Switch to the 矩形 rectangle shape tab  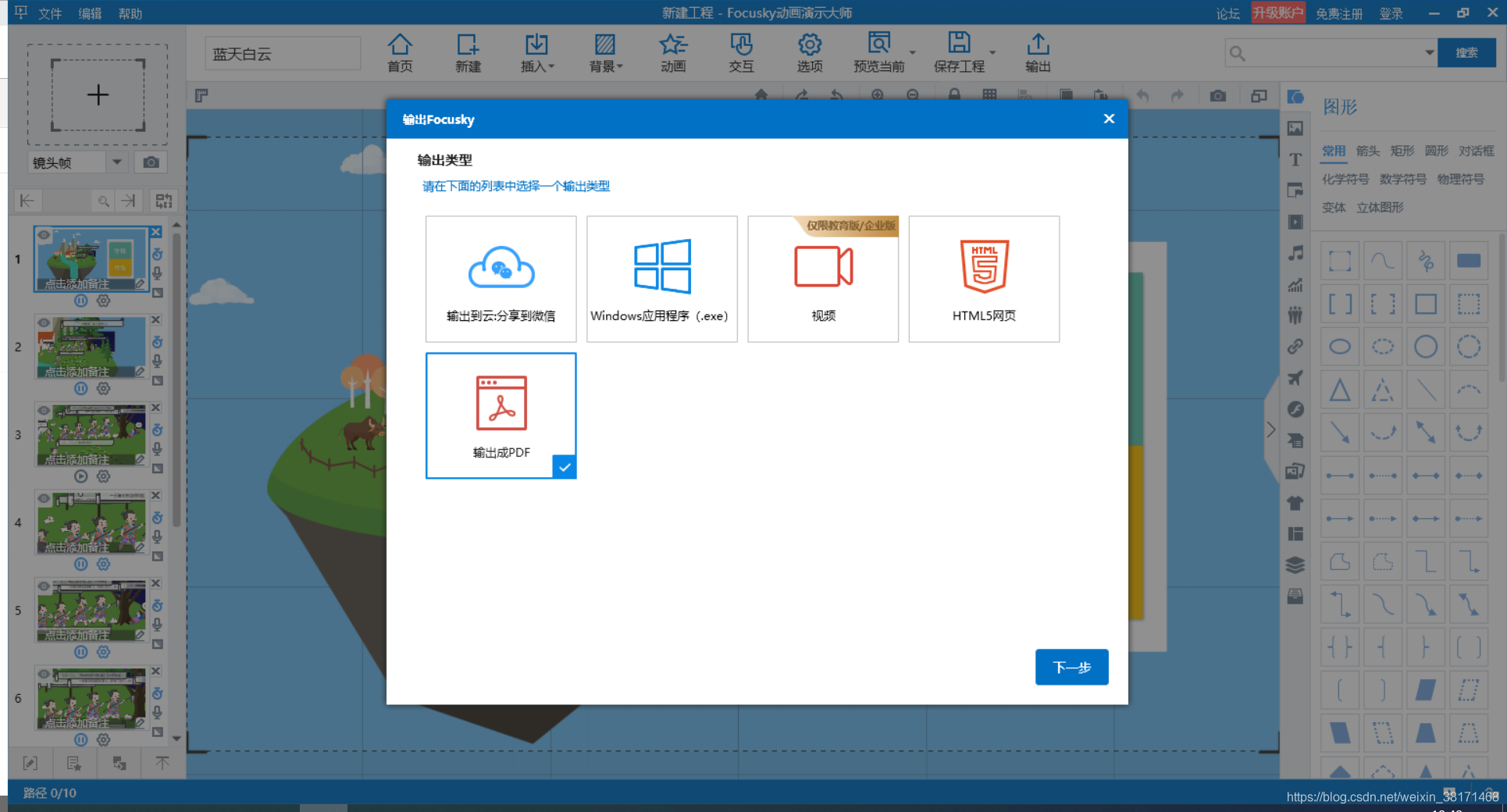tap(1402, 151)
